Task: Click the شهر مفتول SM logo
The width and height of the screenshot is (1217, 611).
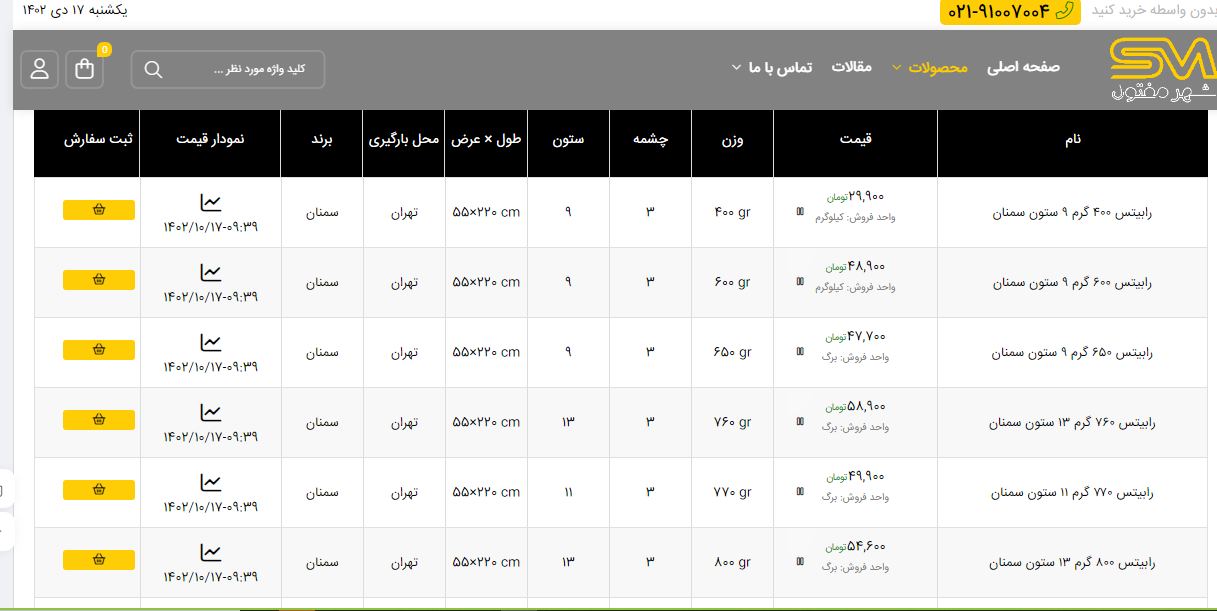Action: pyautogui.click(x=1162, y=70)
